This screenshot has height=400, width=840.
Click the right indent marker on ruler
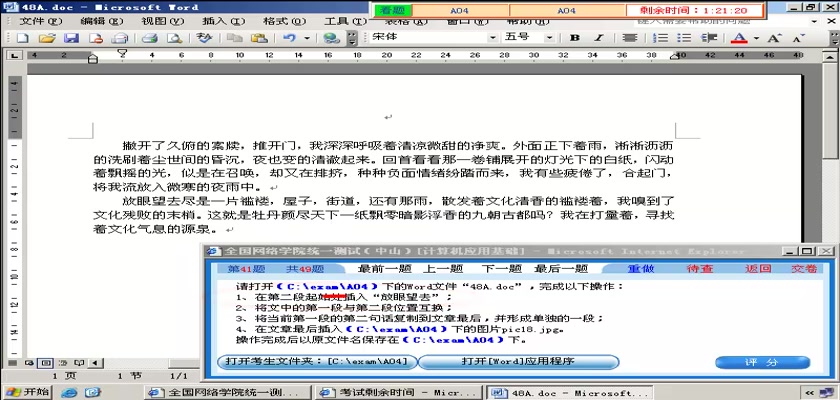coord(676,56)
